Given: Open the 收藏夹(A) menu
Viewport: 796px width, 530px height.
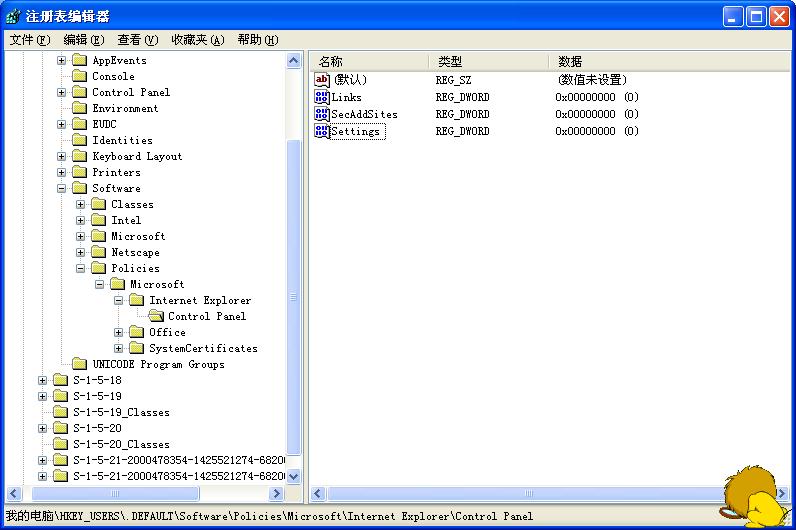Looking at the screenshot, I should click(x=197, y=40).
